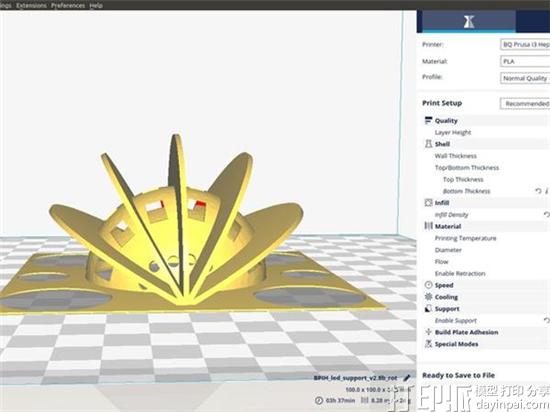Click the Infill category icon
This screenshot has width=550, height=412.
pyautogui.click(x=428, y=203)
